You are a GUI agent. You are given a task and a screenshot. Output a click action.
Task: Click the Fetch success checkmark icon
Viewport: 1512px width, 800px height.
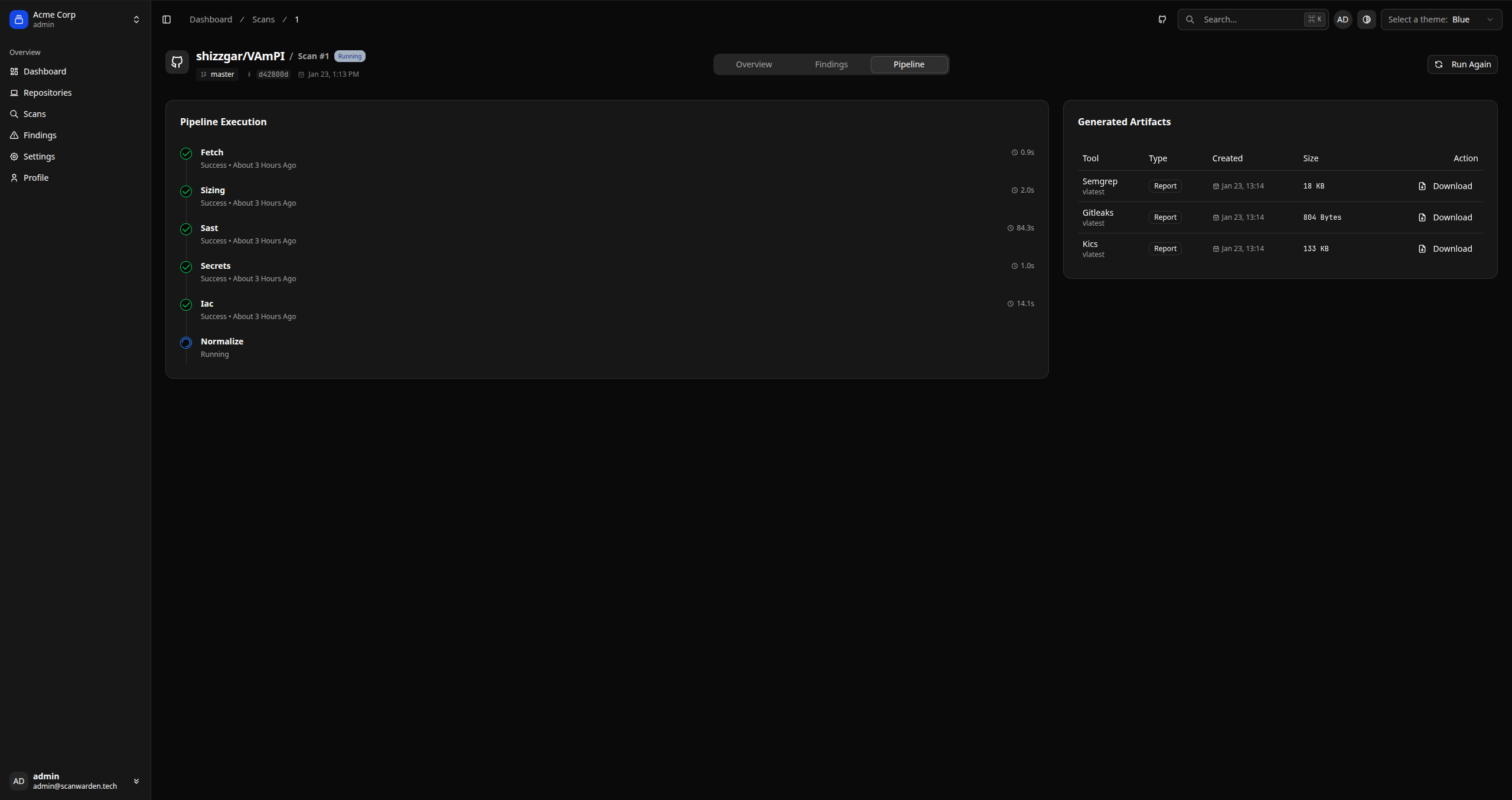click(x=186, y=154)
